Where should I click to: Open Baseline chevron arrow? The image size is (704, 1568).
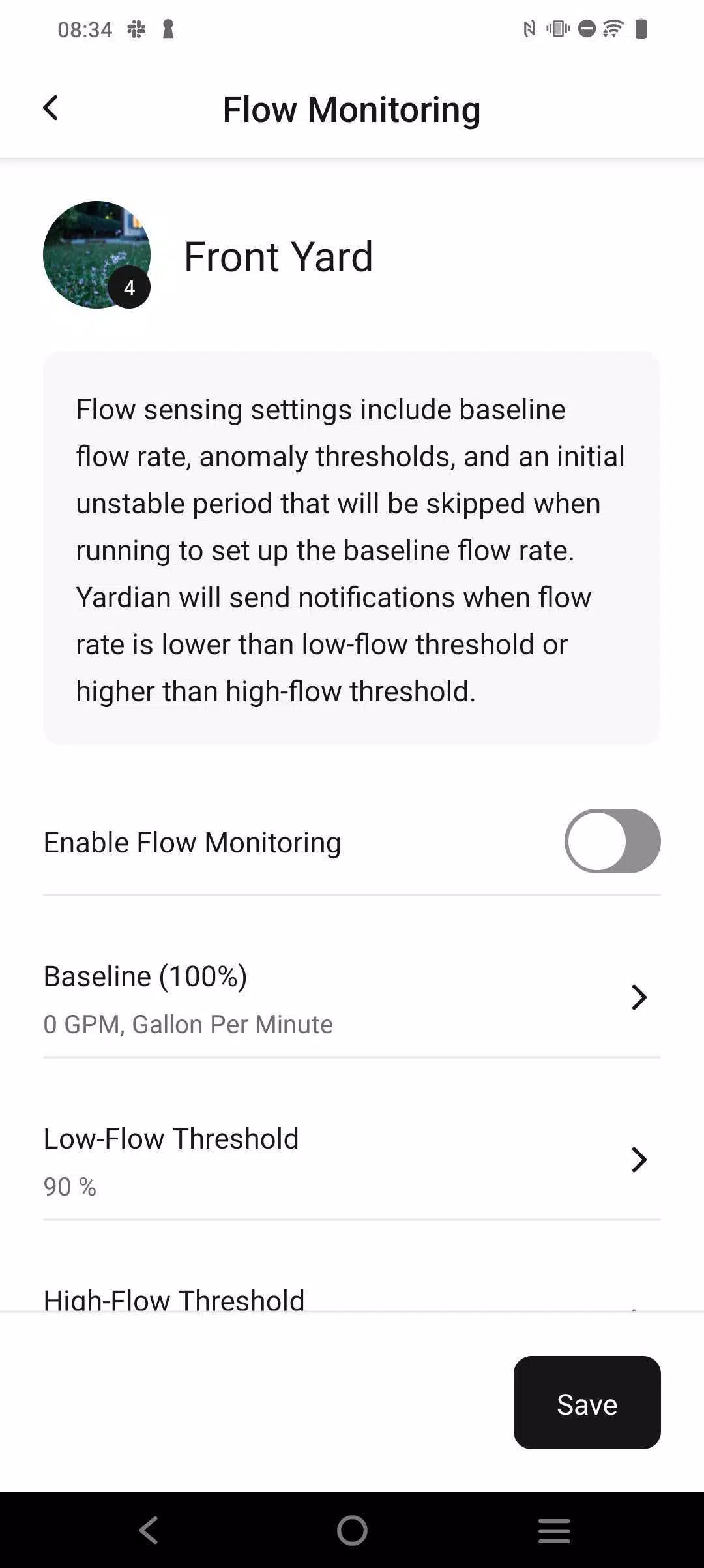639,997
